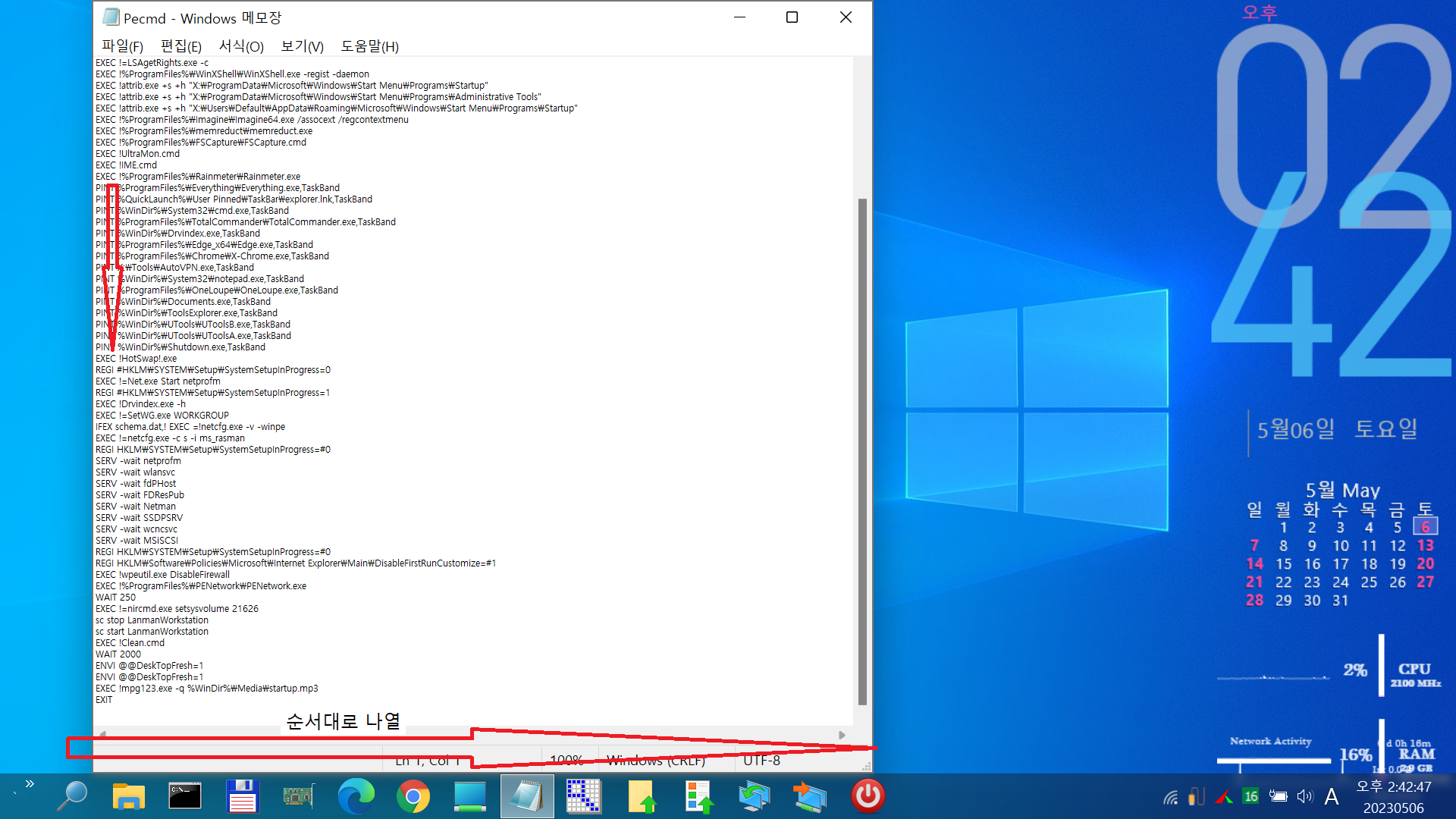Image resolution: width=1456 pixels, height=819 pixels.
Task: Minimize the Pecmd Notepad window
Action: tap(740, 17)
